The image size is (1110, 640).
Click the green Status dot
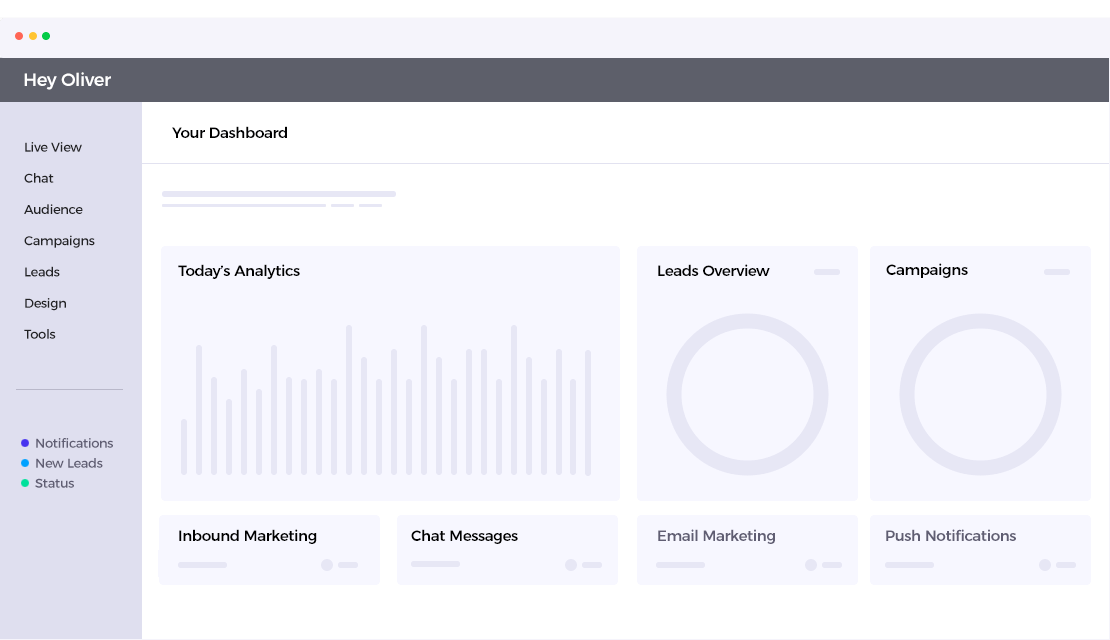point(25,484)
